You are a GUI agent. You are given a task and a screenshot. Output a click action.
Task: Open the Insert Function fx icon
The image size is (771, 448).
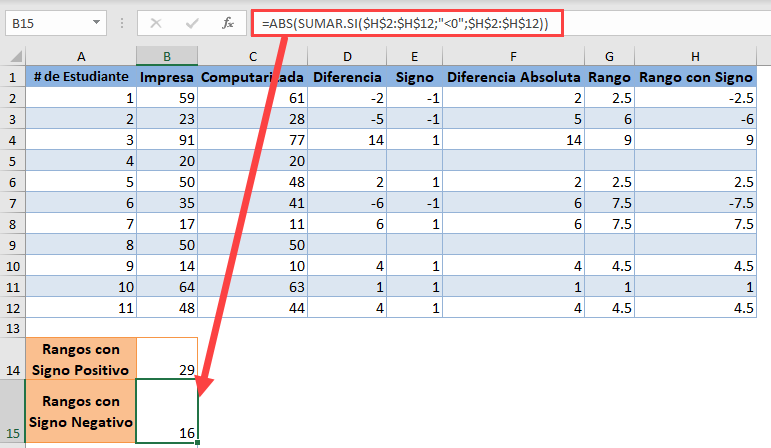[x=228, y=23]
